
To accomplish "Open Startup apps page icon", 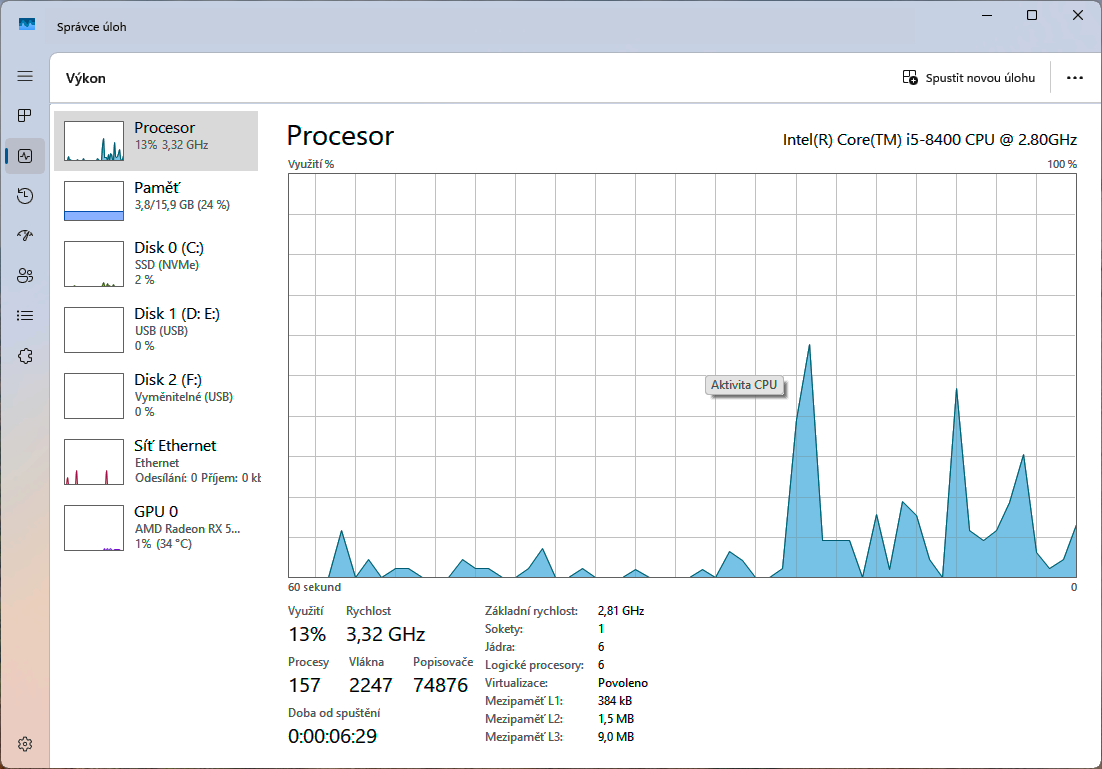I will (25, 236).
